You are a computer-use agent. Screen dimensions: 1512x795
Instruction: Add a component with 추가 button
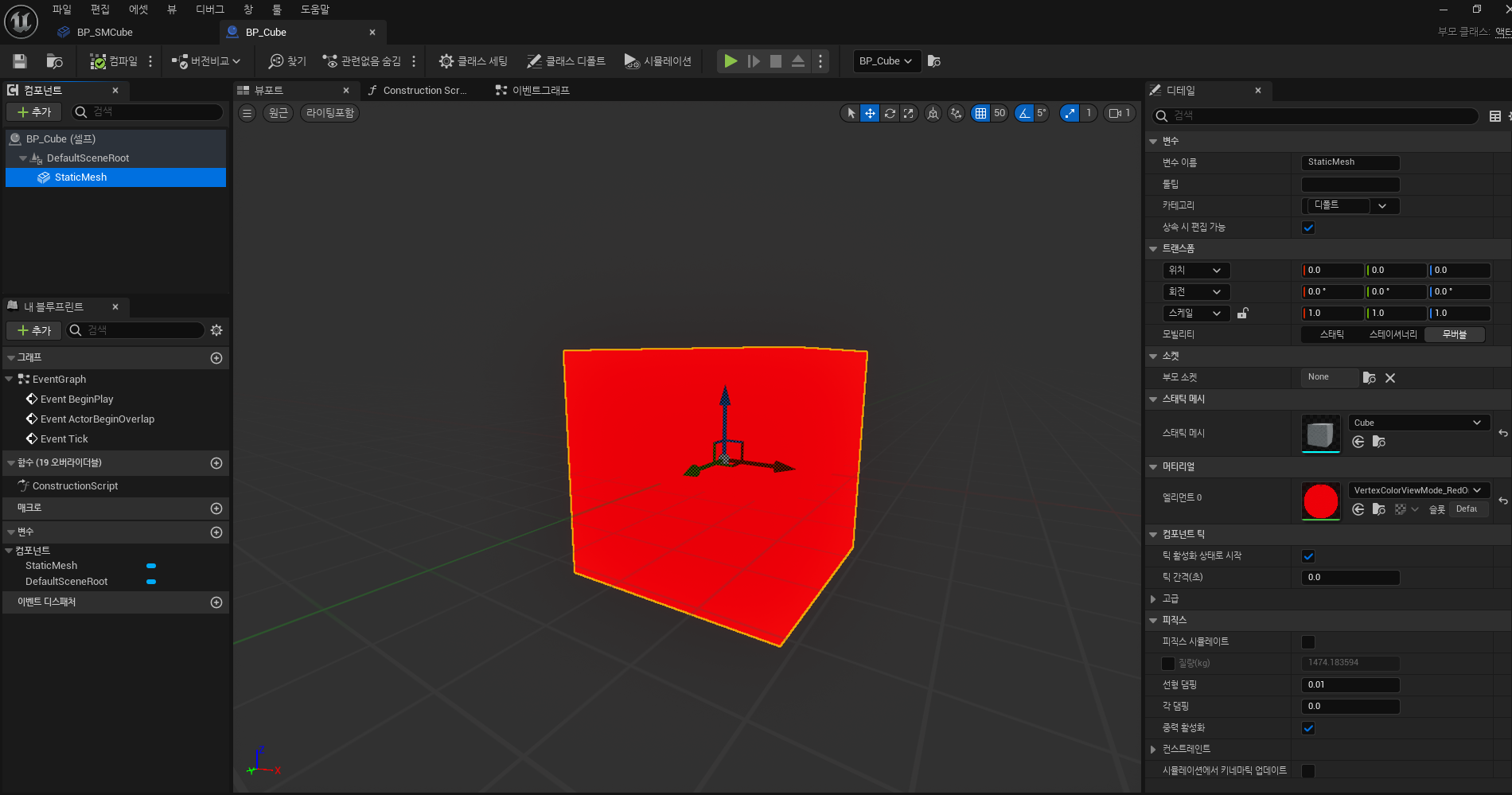[x=34, y=112]
